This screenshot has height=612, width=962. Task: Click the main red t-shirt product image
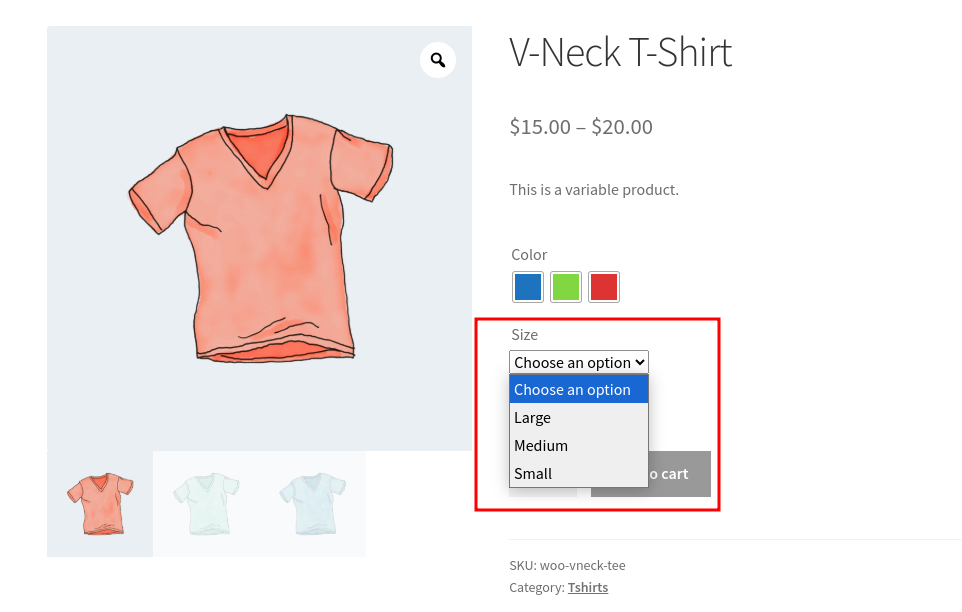(260, 239)
